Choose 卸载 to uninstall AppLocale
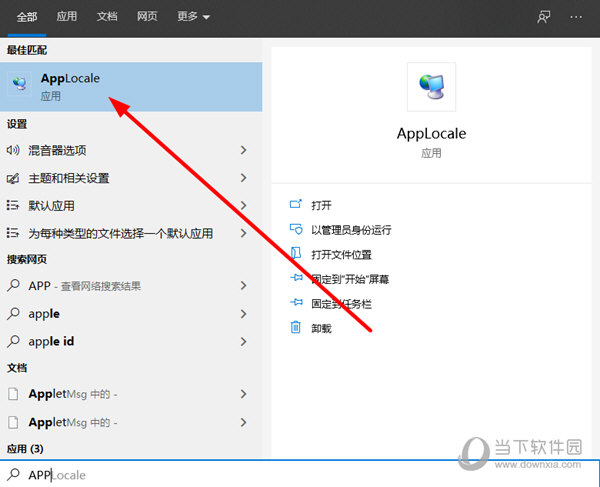The height and width of the screenshot is (487, 600). click(x=321, y=329)
